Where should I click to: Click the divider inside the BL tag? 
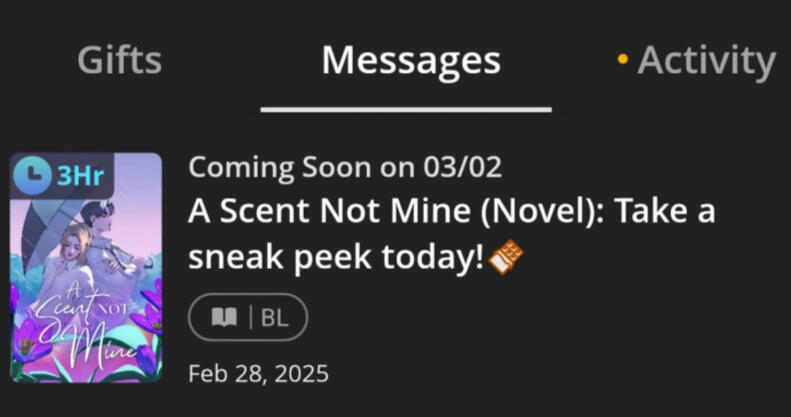click(251, 318)
